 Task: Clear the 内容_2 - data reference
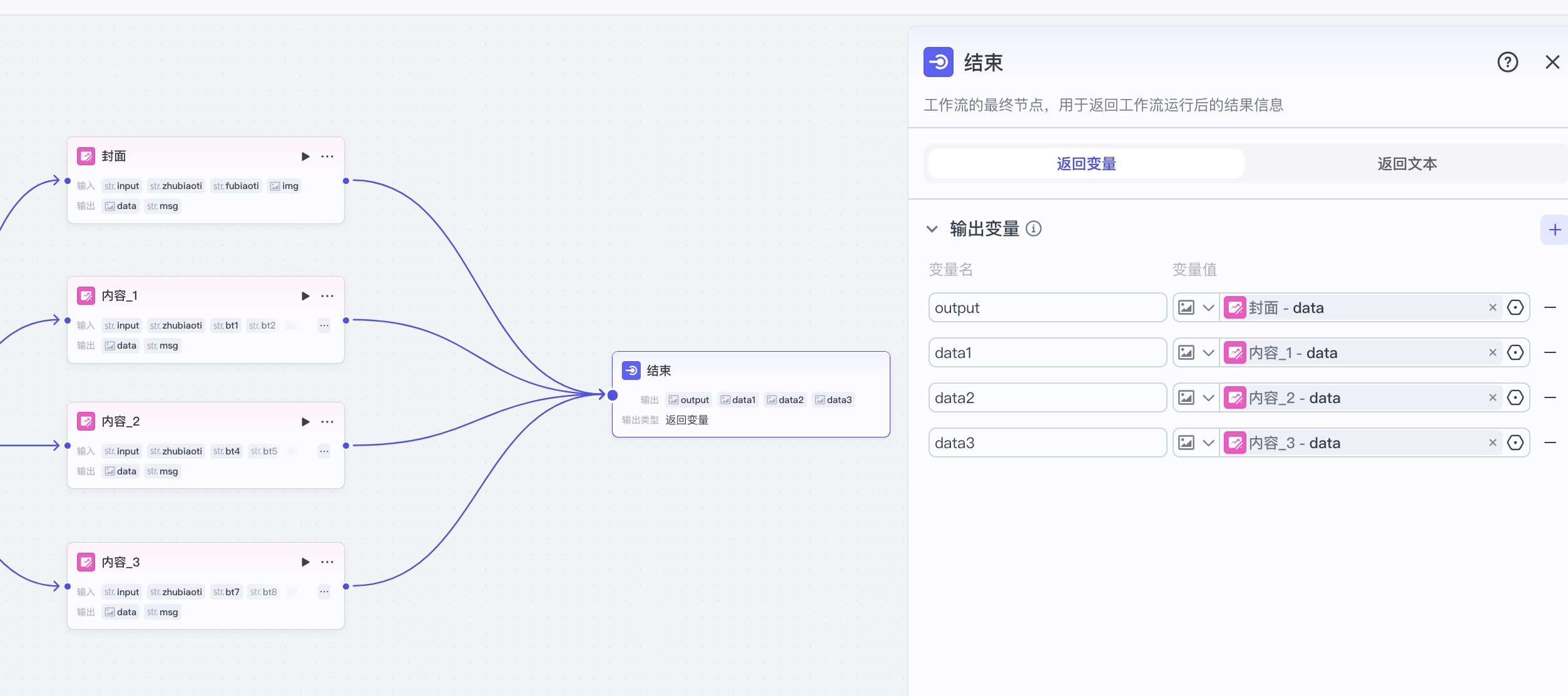pyautogui.click(x=1492, y=397)
